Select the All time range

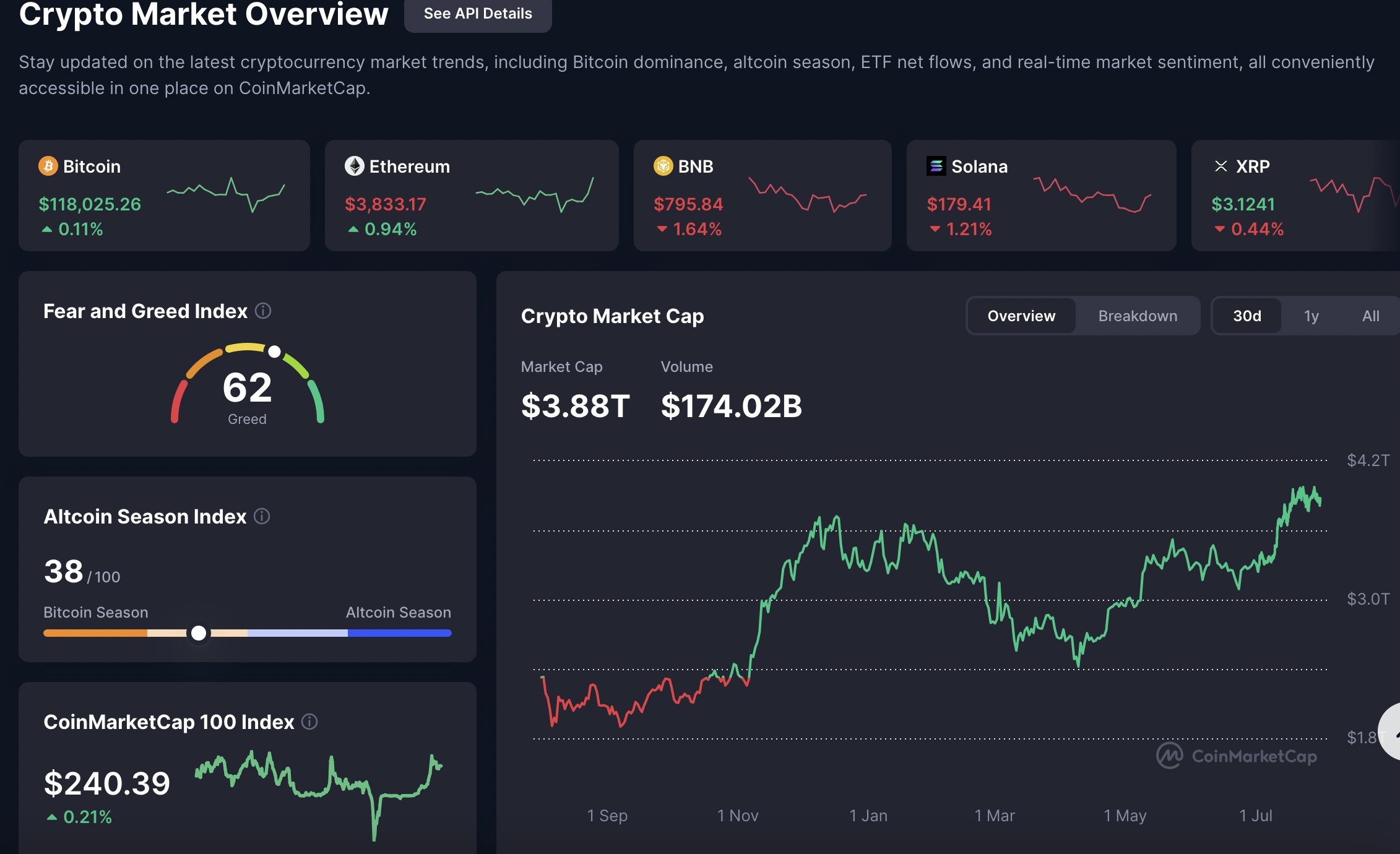tap(1370, 316)
